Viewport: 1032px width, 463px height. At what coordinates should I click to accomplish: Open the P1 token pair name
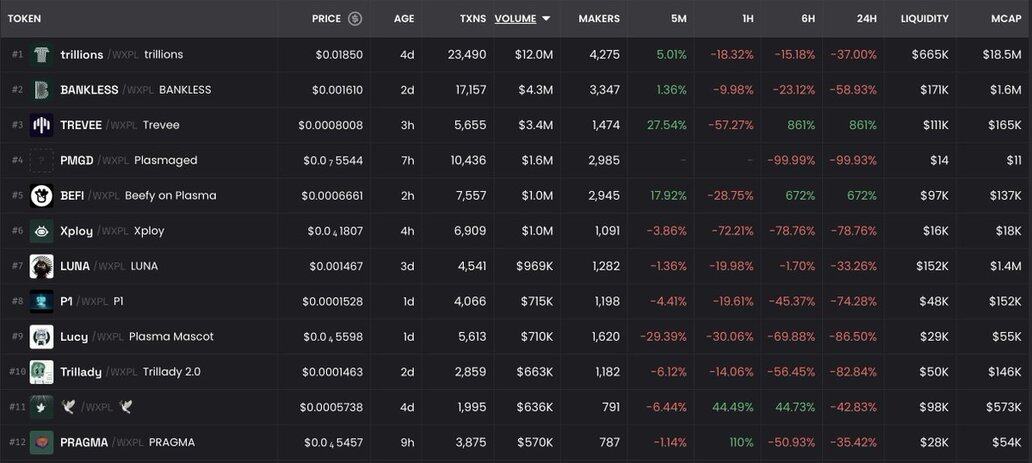[91, 301]
